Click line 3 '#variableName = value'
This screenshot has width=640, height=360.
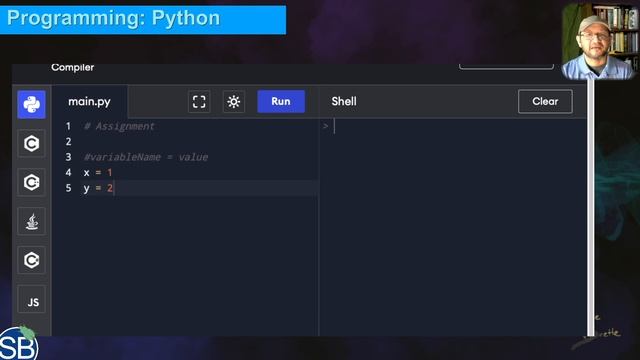coord(146,157)
